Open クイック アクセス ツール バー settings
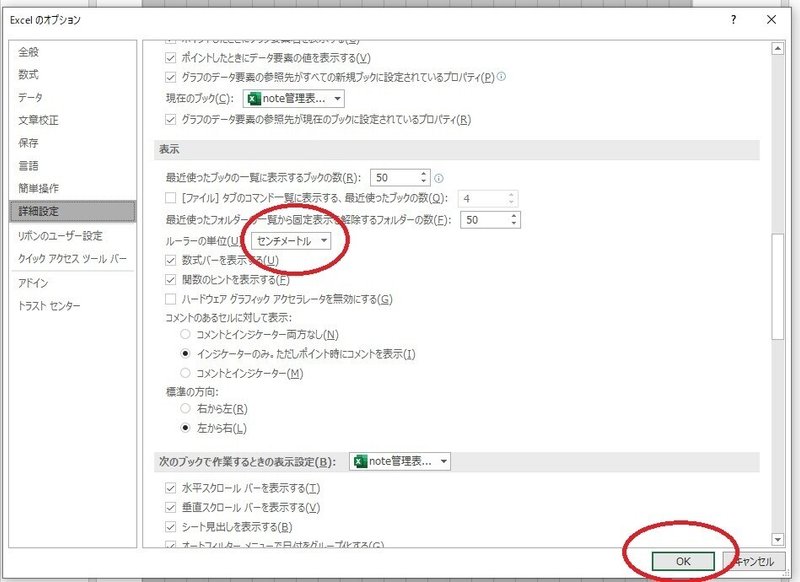Screen dimensions: 800x582 click(72, 259)
